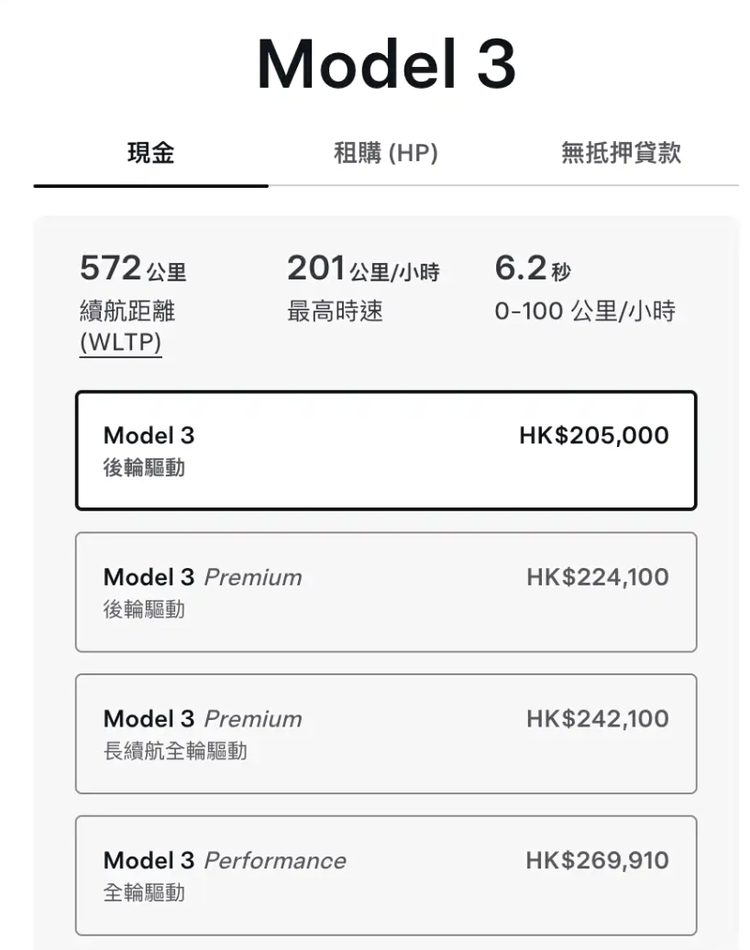The width and height of the screenshot is (750, 950).
Task: Click the 572 公里 range figure
Action: (x=133, y=268)
